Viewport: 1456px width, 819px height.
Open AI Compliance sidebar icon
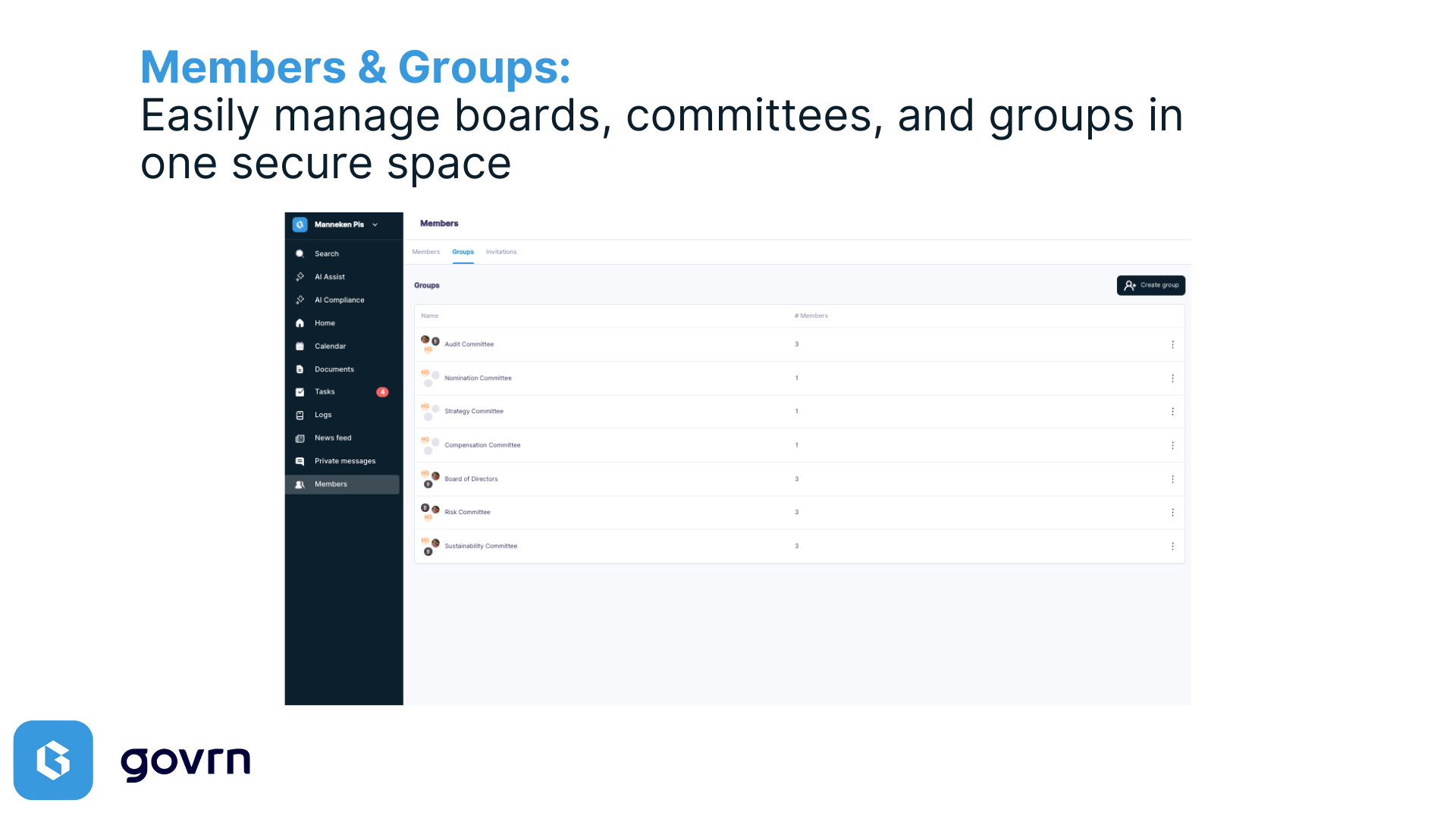click(300, 300)
